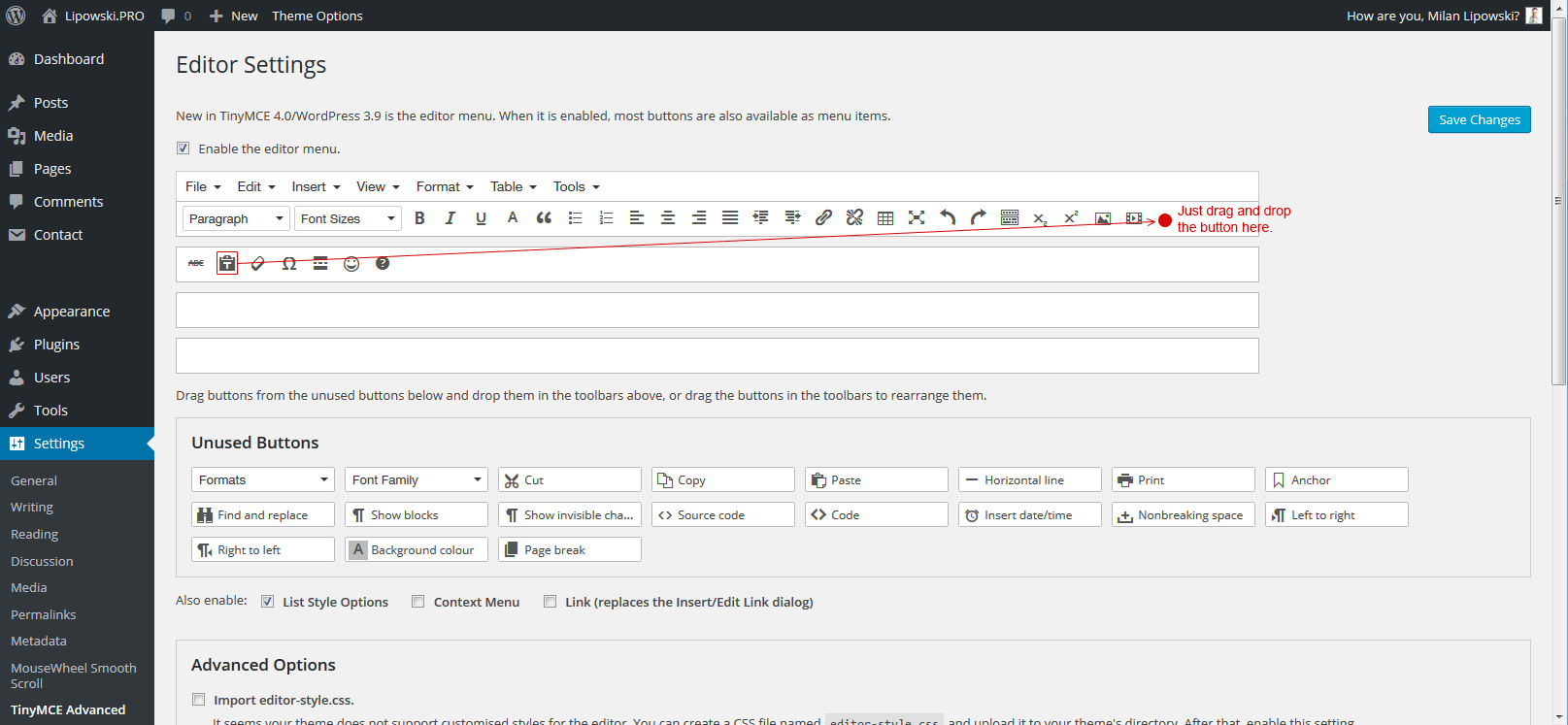Select the Paste as text clipboard icon
This screenshot has height=725, width=1568.
click(x=227, y=263)
